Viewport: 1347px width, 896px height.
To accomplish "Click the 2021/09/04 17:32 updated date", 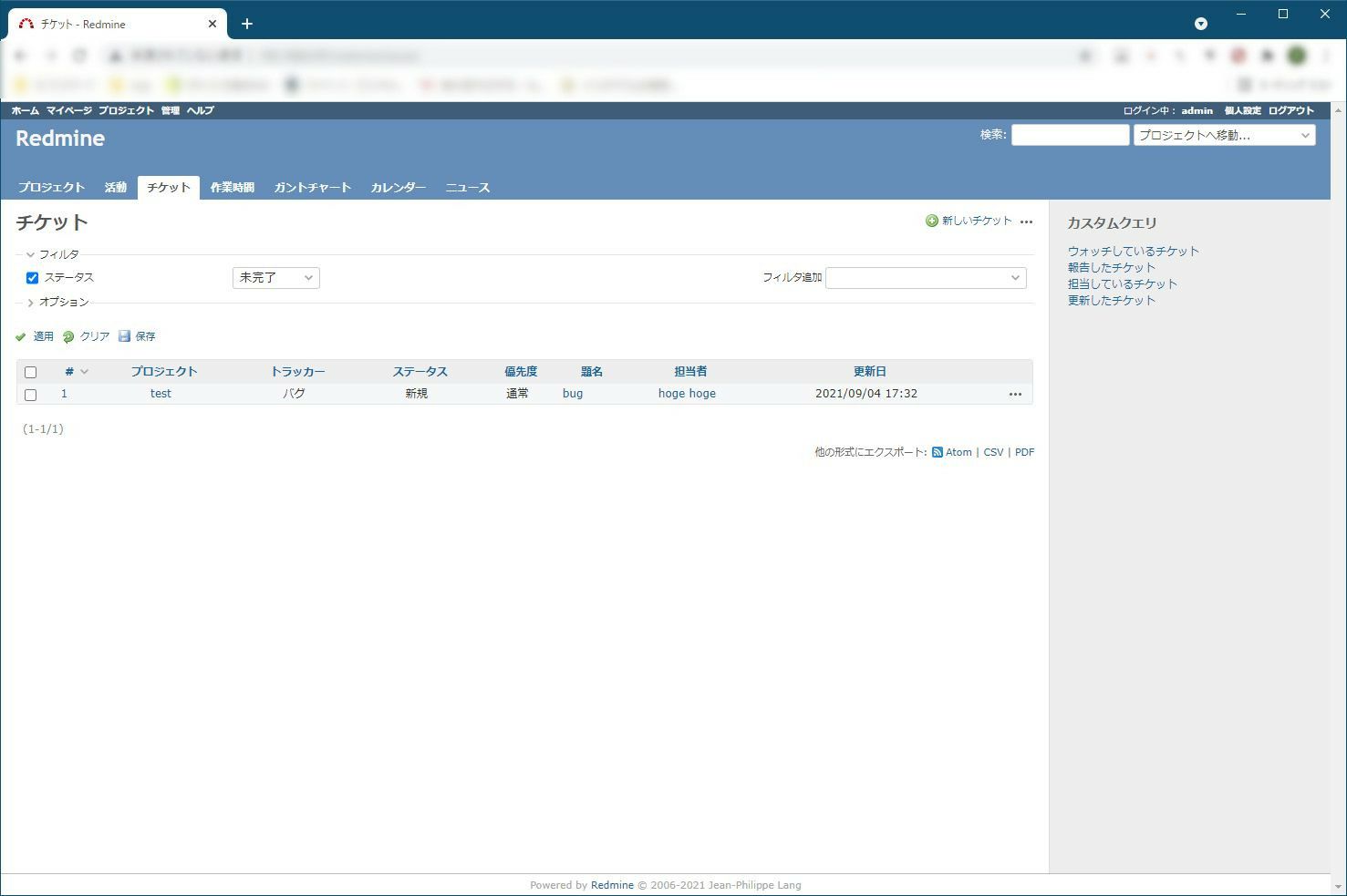I will [x=866, y=394].
